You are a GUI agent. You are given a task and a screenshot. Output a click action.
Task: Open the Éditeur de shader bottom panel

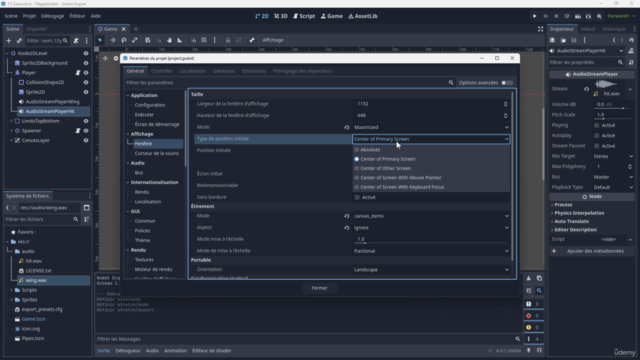coord(211,351)
